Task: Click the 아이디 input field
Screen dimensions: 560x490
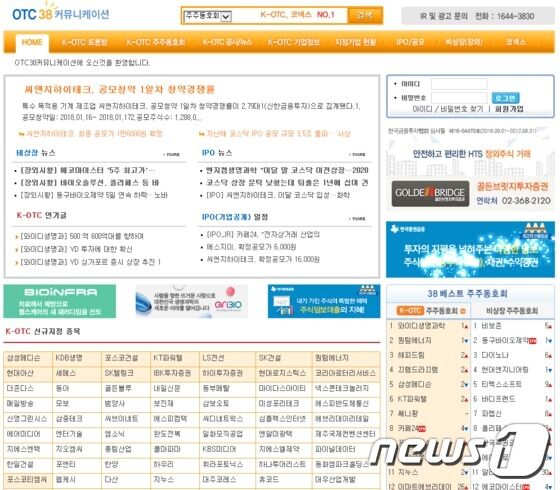Action: 459,84
